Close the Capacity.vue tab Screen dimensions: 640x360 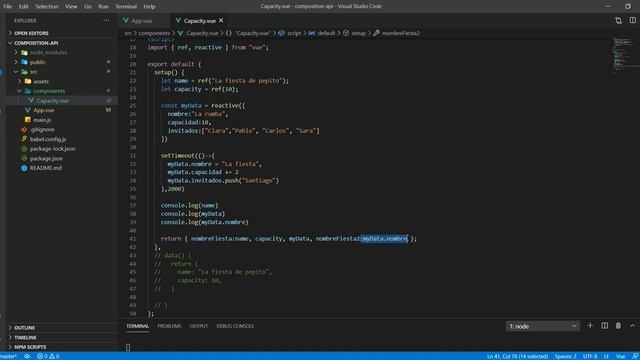coord(221,20)
